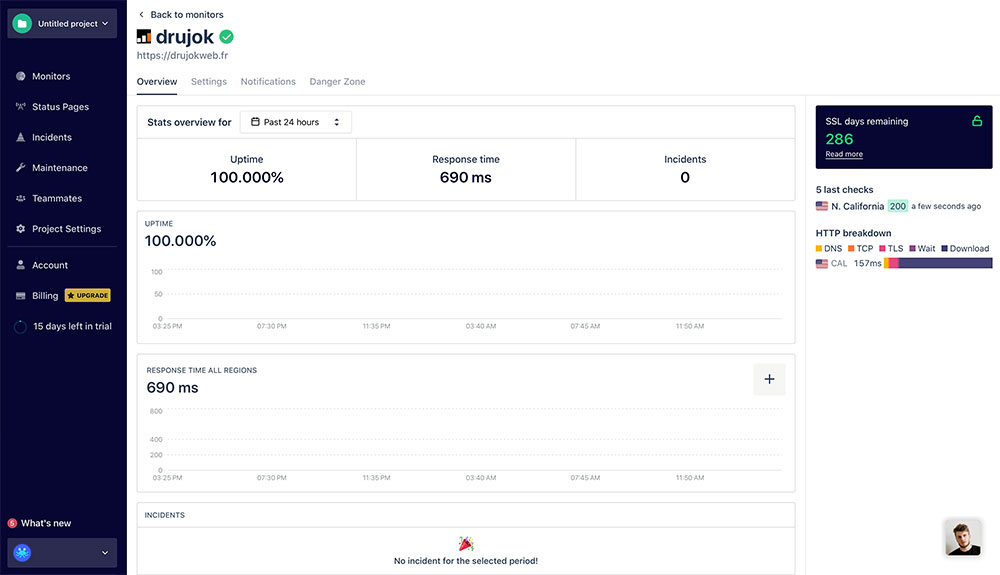Image resolution: width=1000 pixels, height=575 pixels.
Task: Click the CAL HTTP breakdown bar
Action: pos(938,263)
